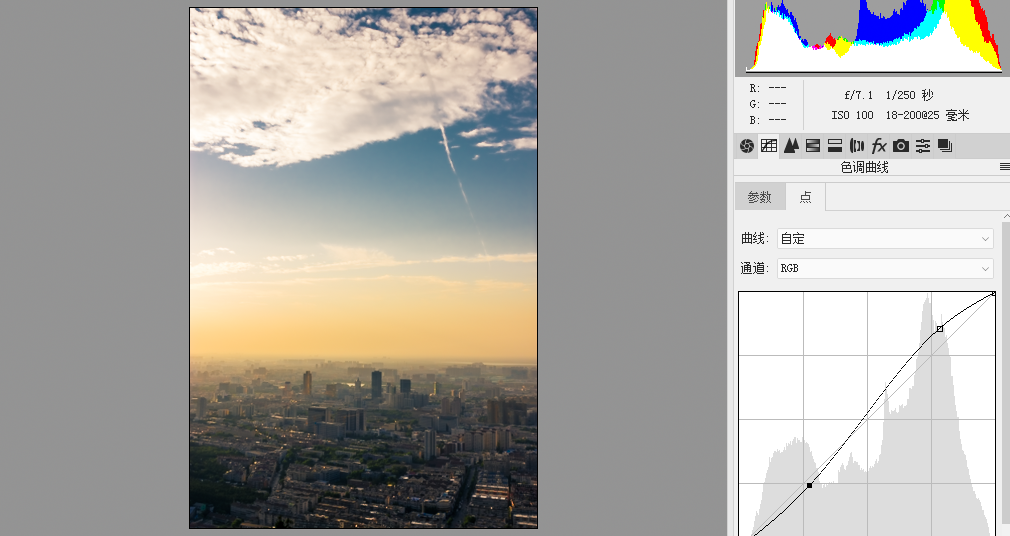The width and height of the screenshot is (1010, 536).
Task: Open the Camera Calibration panel icon
Action: [900, 146]
